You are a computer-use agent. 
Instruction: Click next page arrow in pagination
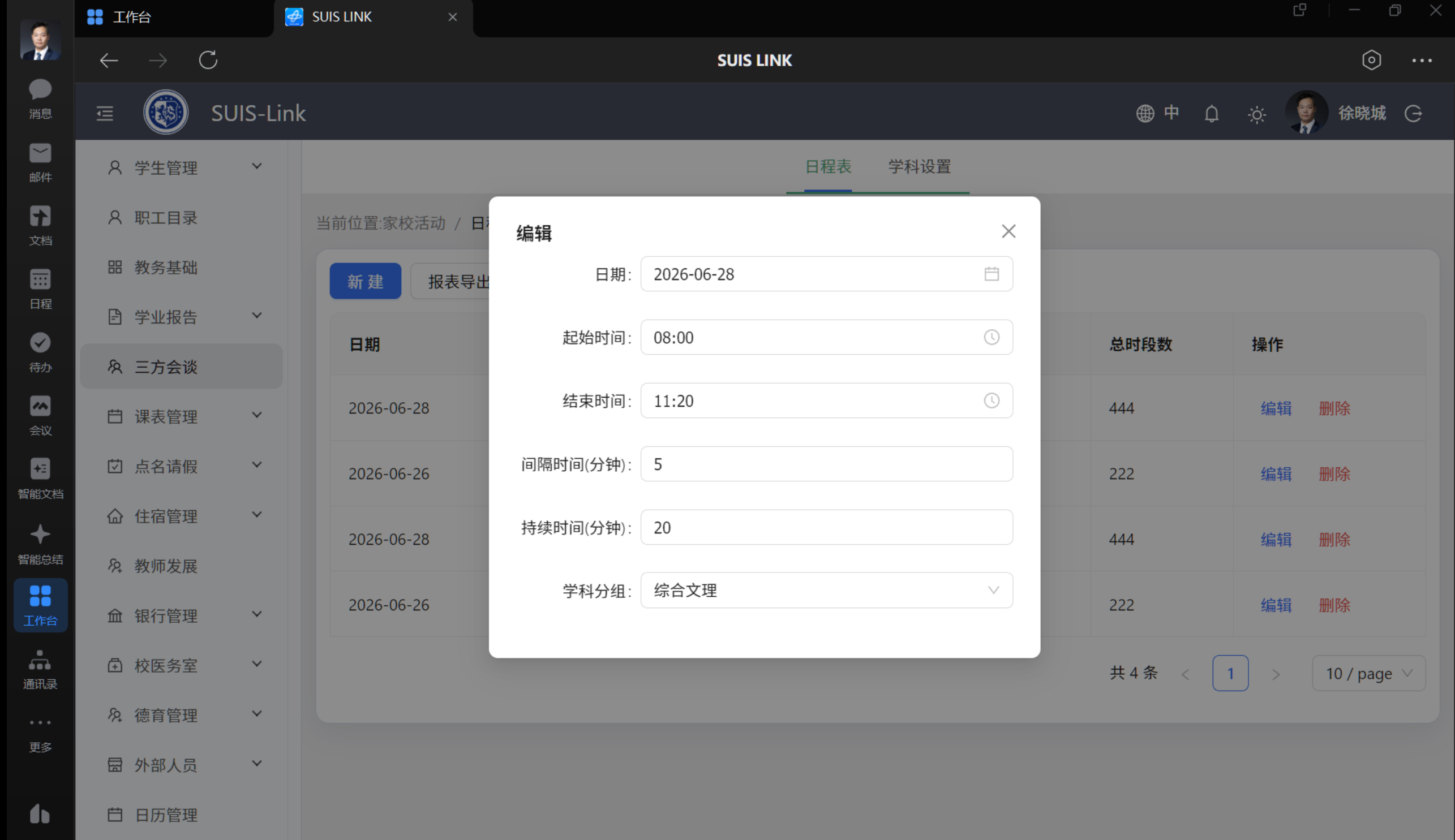tap(1276, 674)
